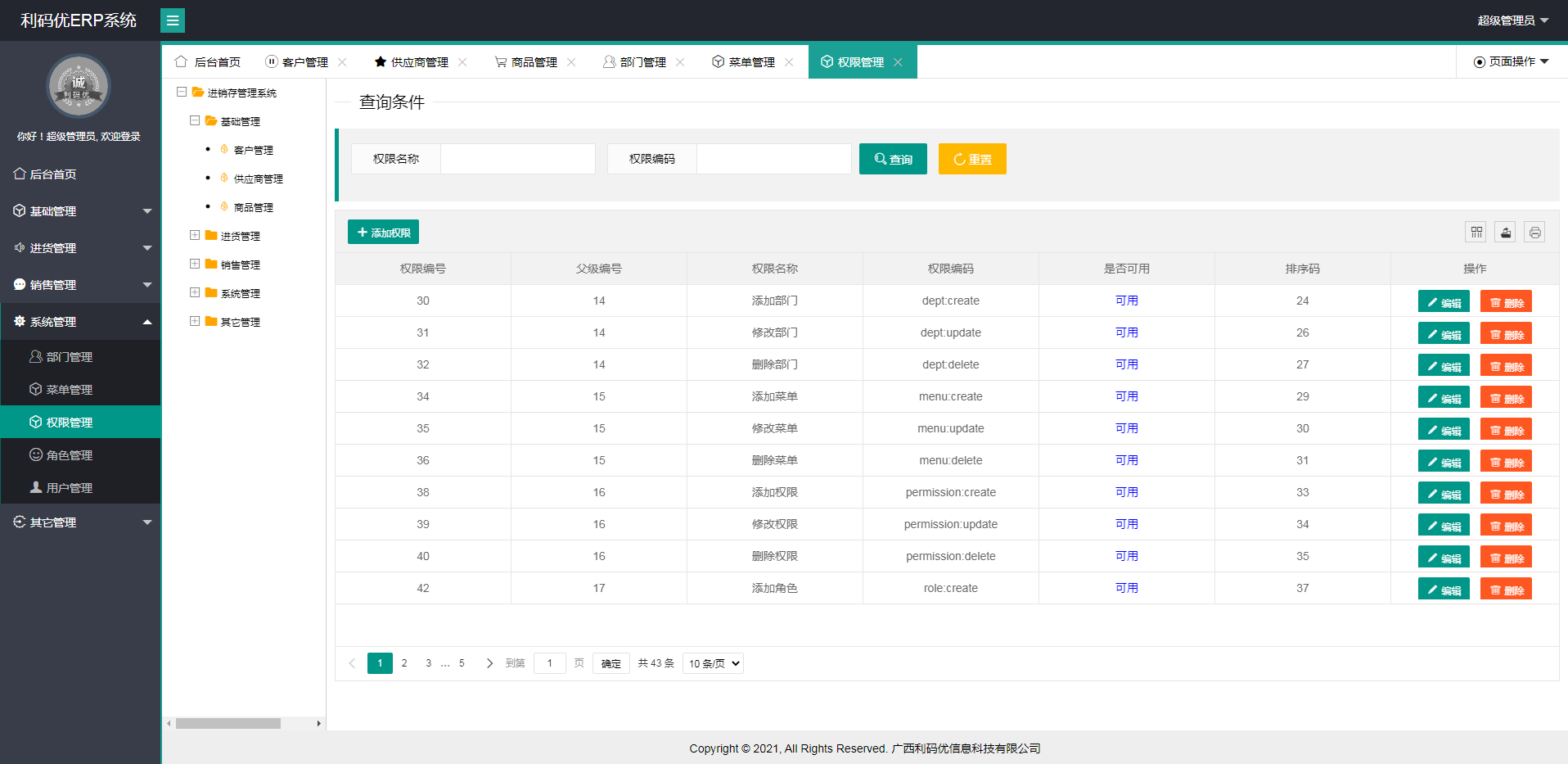
Task: Open the 超级管理员 user dropdown
Action: coord(1512,20)
